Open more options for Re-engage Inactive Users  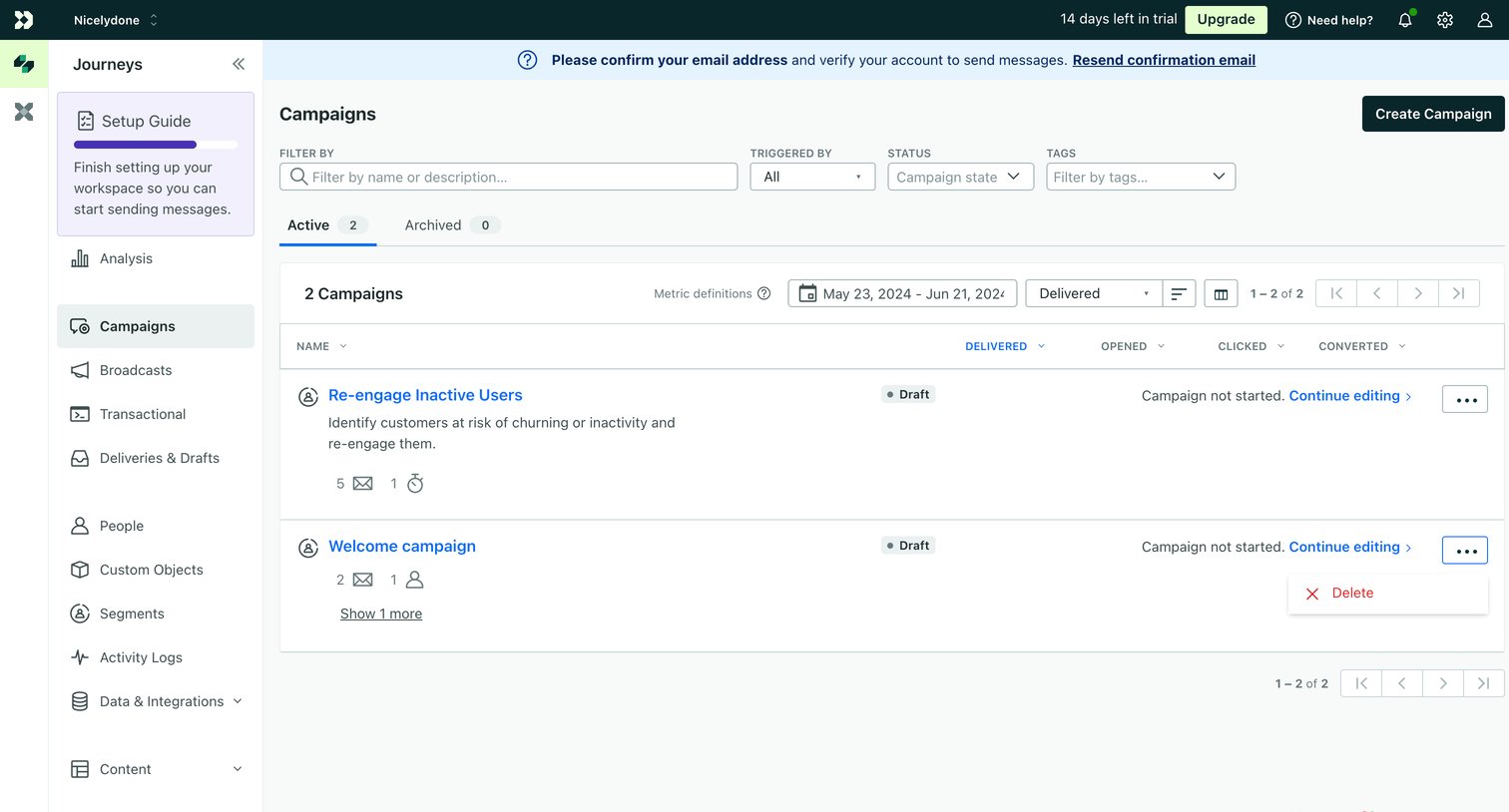[x=1465, y=399]
